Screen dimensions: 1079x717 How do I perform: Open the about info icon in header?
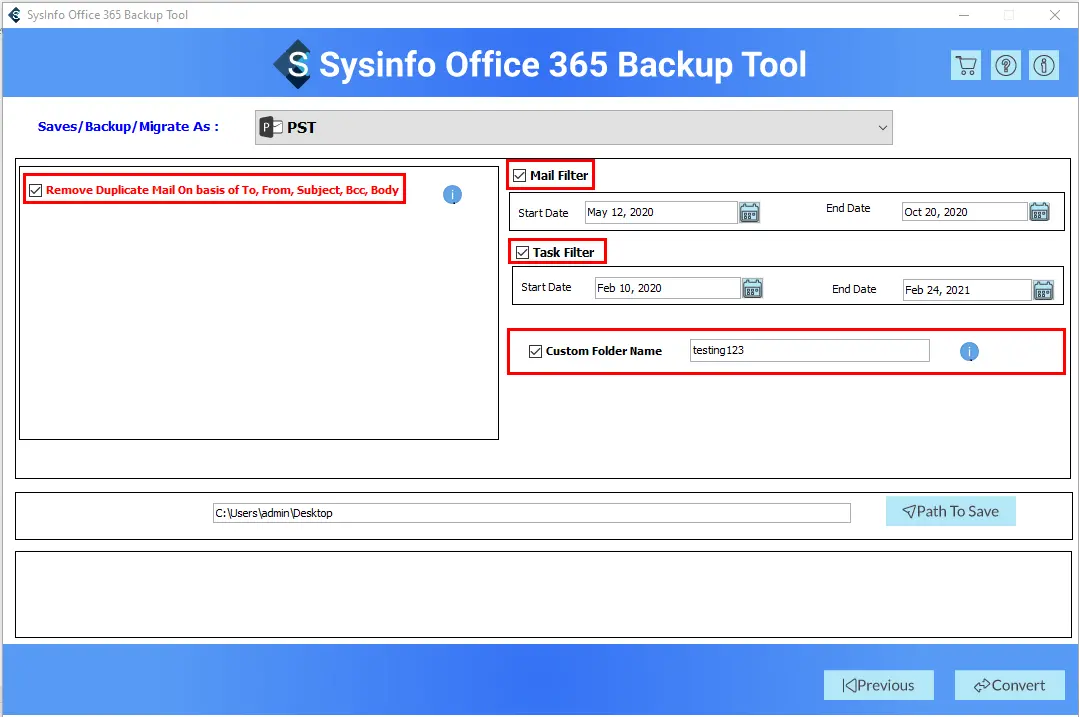tap(1044, 65)
